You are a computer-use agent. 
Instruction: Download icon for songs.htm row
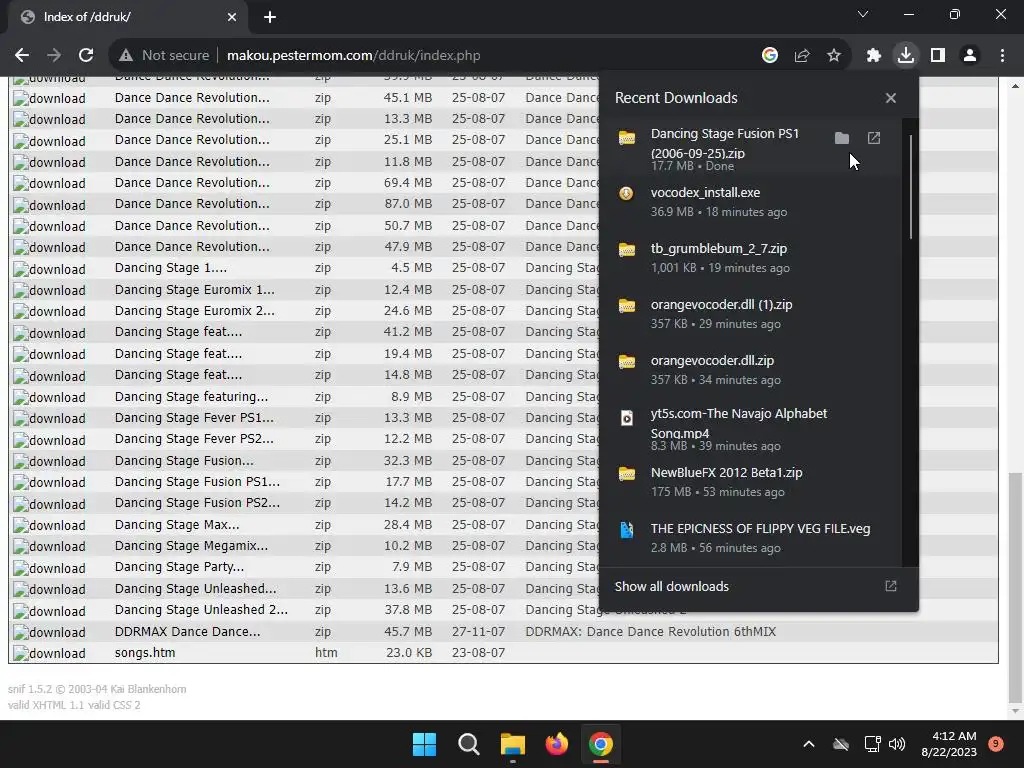coord(49,653)
